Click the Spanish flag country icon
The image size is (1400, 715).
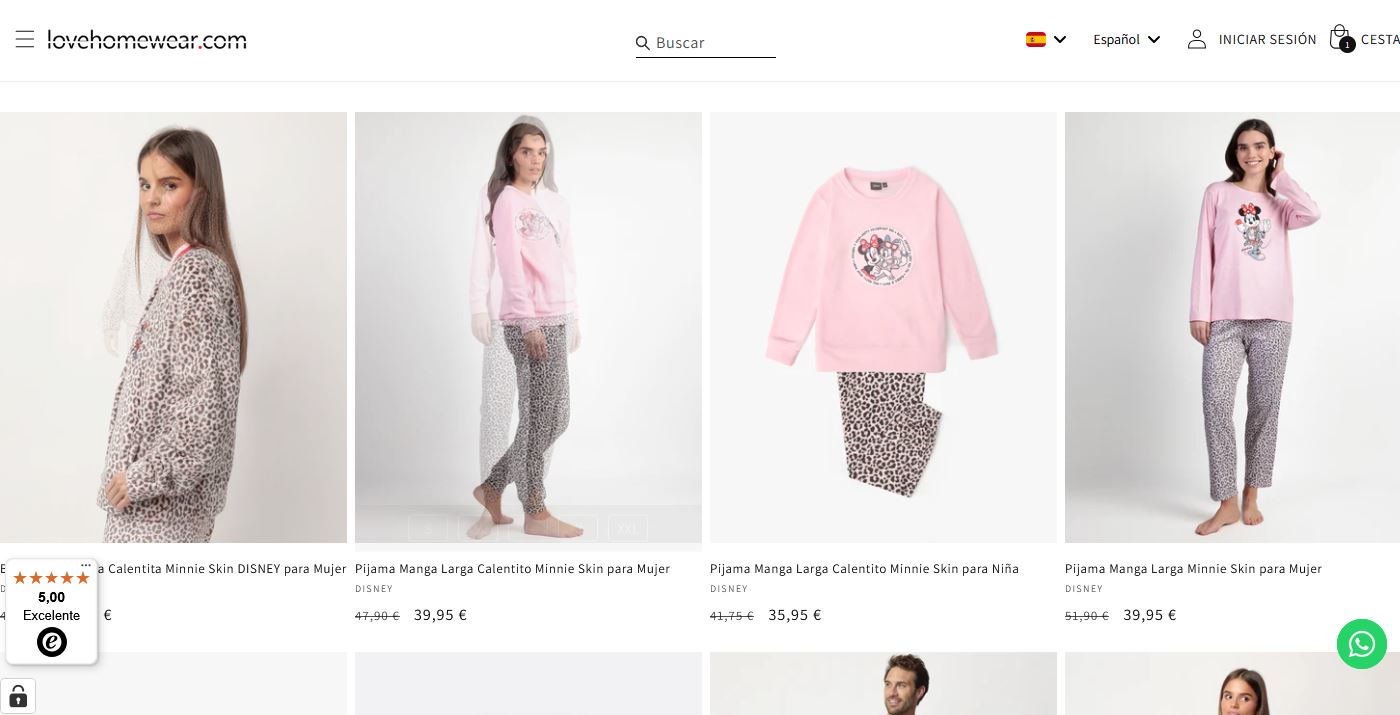[x=1036, y=39]
